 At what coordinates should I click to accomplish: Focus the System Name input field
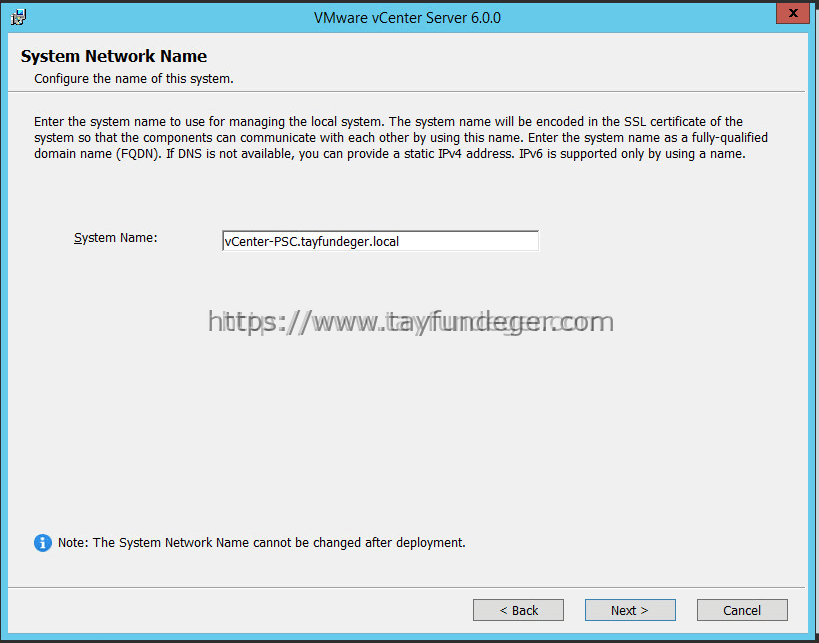tap(380, 241)
